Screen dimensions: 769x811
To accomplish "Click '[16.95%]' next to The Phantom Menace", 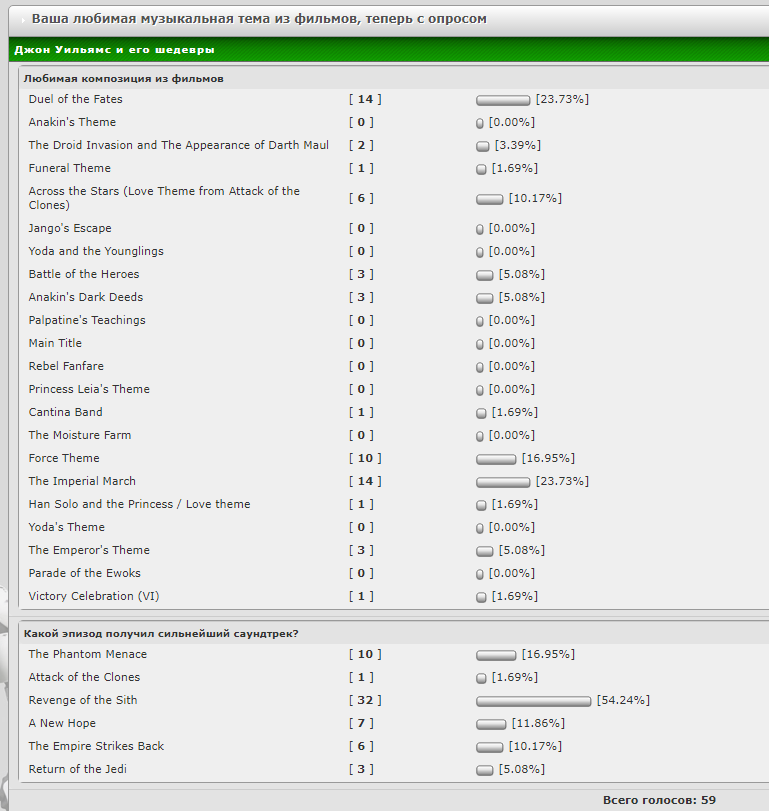I will [x=548, y=654].
